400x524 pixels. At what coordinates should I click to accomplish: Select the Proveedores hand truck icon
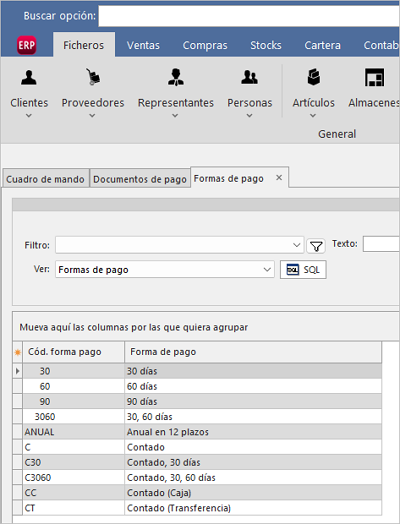[93, 77]
